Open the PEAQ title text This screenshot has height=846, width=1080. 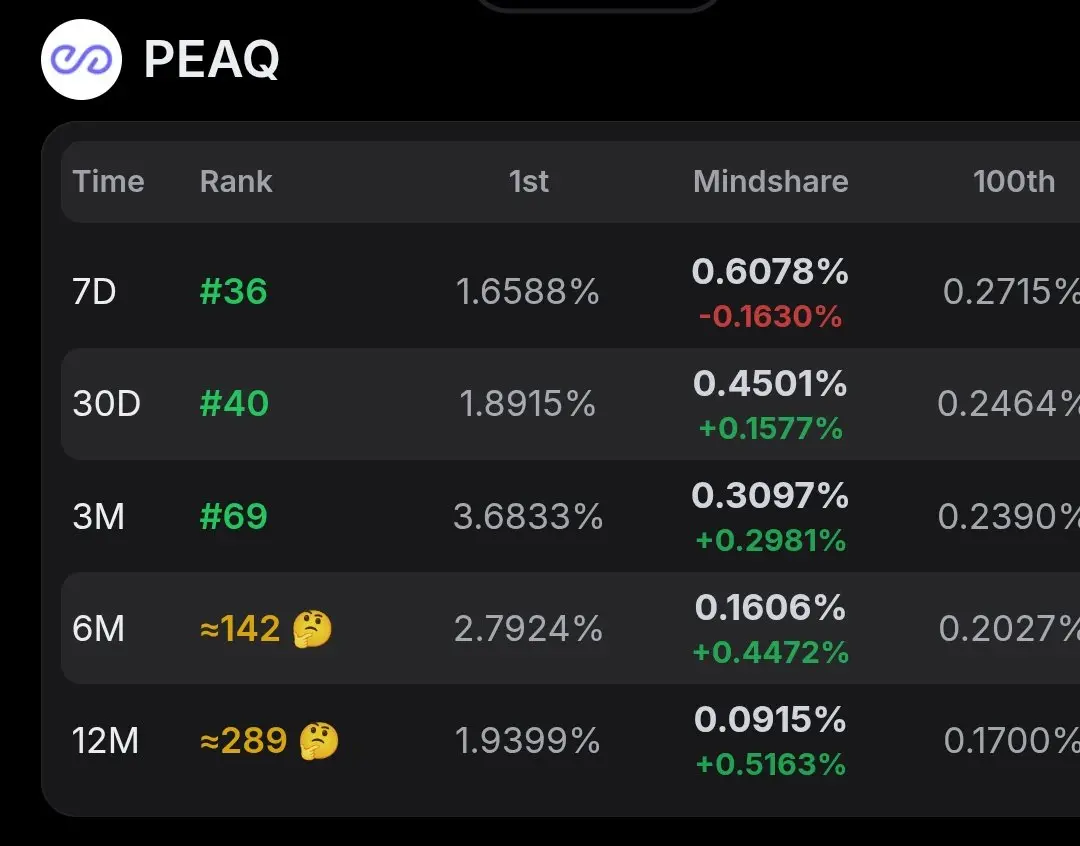(x=211, y=59)
